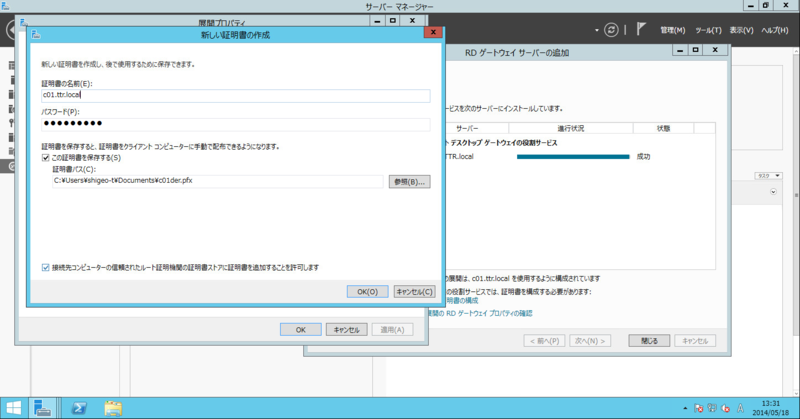Screen dimensions: 800x419
Task: Click the 状態 column header
Action: click(x=663, y=128)
